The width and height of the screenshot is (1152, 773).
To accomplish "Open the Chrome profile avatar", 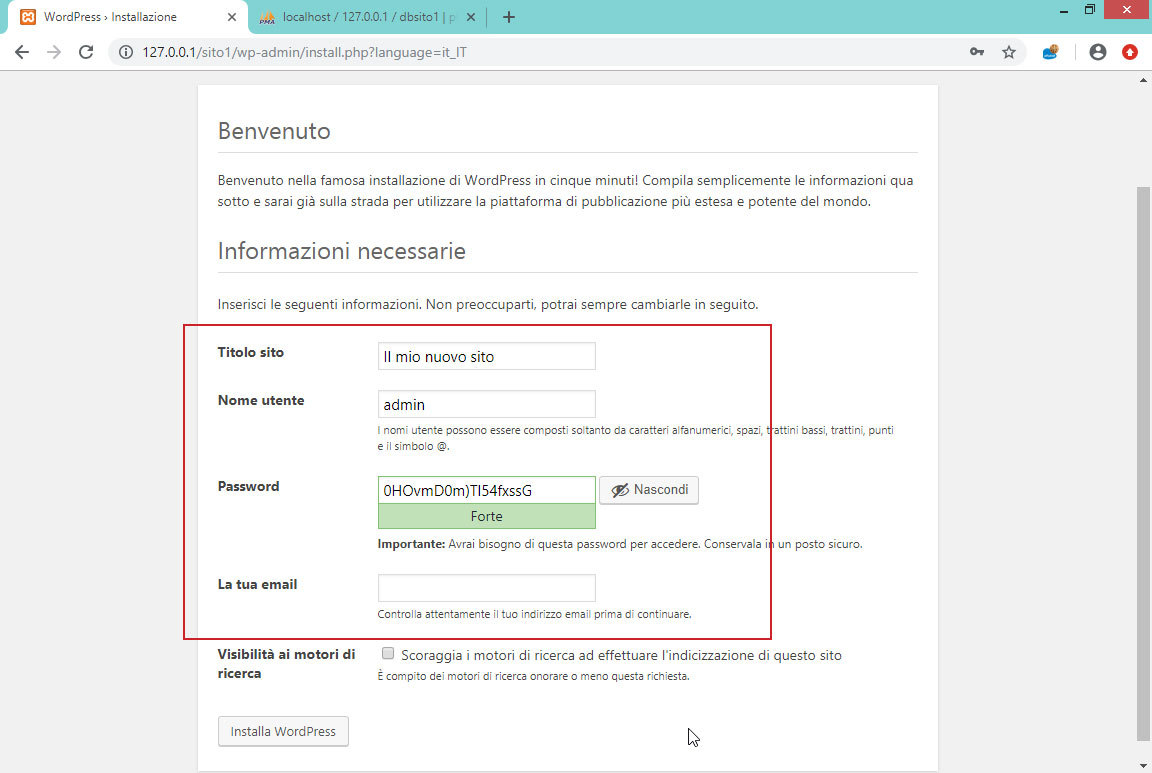I will click(x=1098, y=52).
